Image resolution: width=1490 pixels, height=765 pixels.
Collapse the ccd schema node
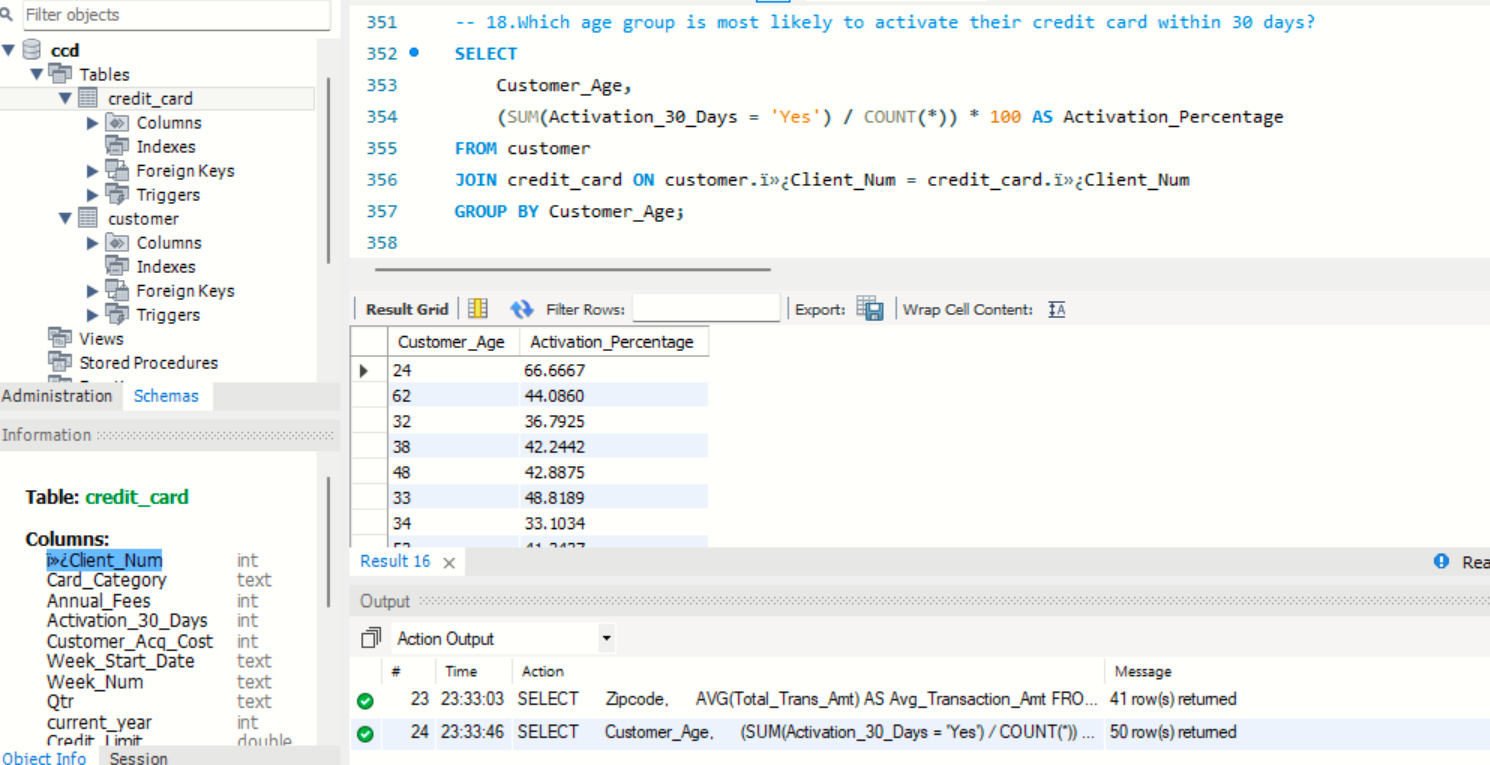point(8,50)
